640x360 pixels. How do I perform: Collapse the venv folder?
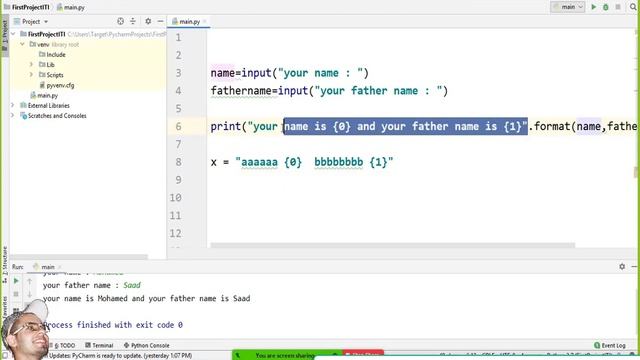pos(22,44)
